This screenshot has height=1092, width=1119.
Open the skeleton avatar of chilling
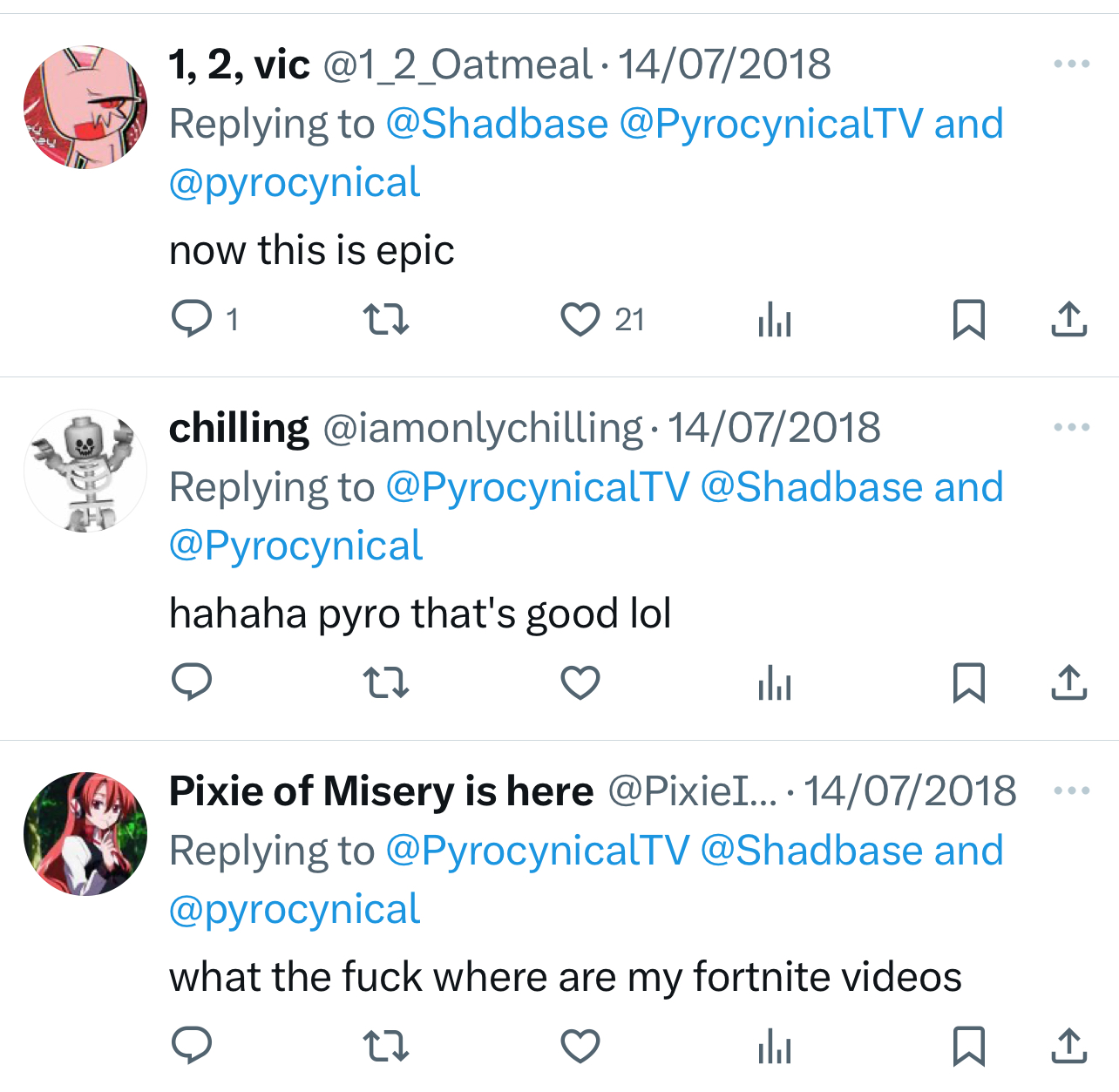point(85,471)
